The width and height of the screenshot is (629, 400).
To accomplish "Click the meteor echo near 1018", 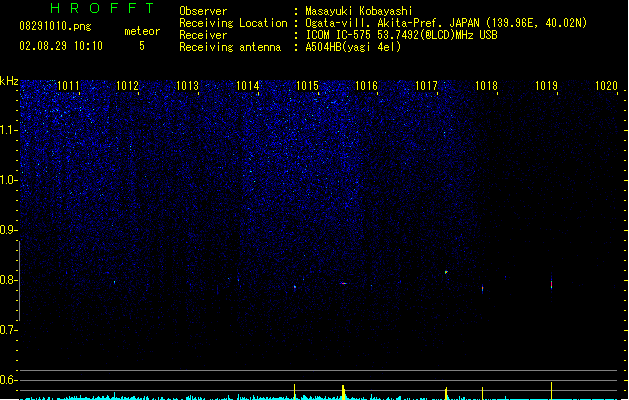I will click(x=483, y=288).
